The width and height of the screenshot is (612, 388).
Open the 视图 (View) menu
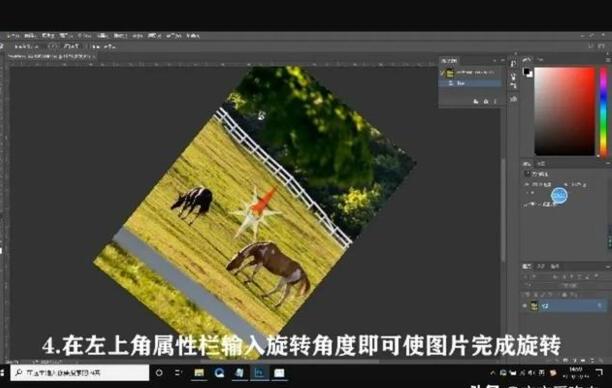(155, 36)
